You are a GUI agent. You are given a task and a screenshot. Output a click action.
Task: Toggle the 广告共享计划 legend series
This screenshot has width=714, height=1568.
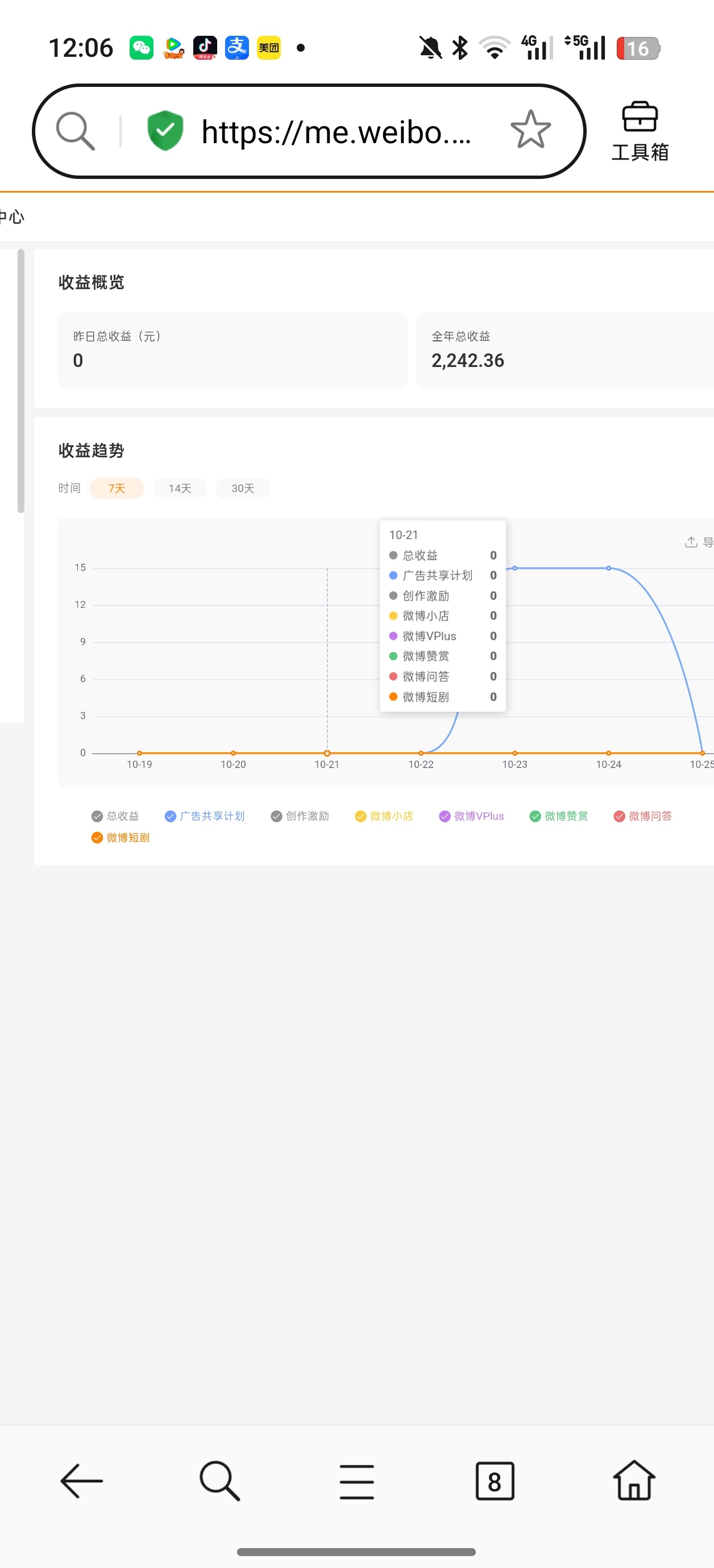205,816
